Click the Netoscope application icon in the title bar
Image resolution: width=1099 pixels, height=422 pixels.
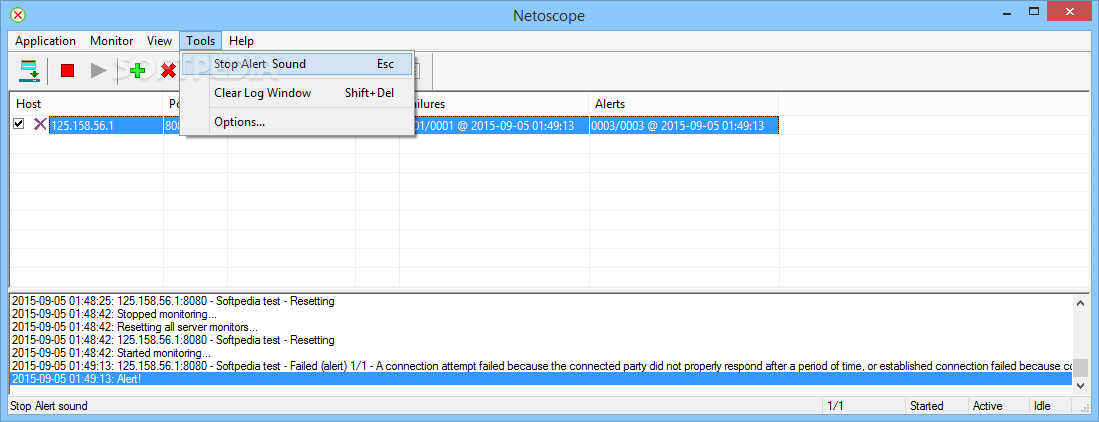(x=18, y=15)
